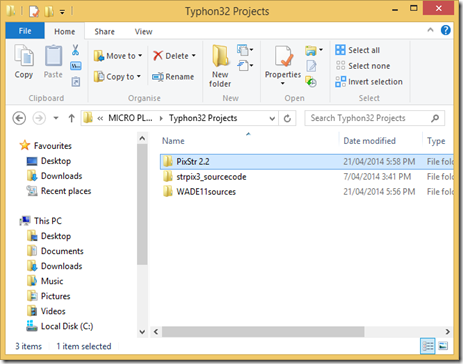
Task: Go up one folder level arrow
Action: [x=71, y=118]
